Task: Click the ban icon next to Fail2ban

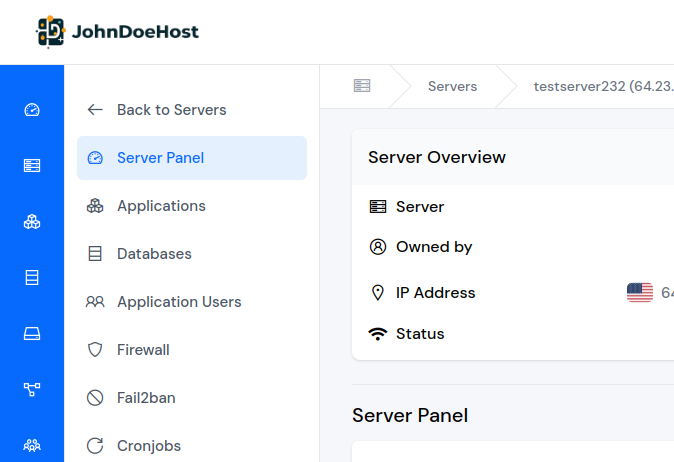Action: (x=95, y=398)
